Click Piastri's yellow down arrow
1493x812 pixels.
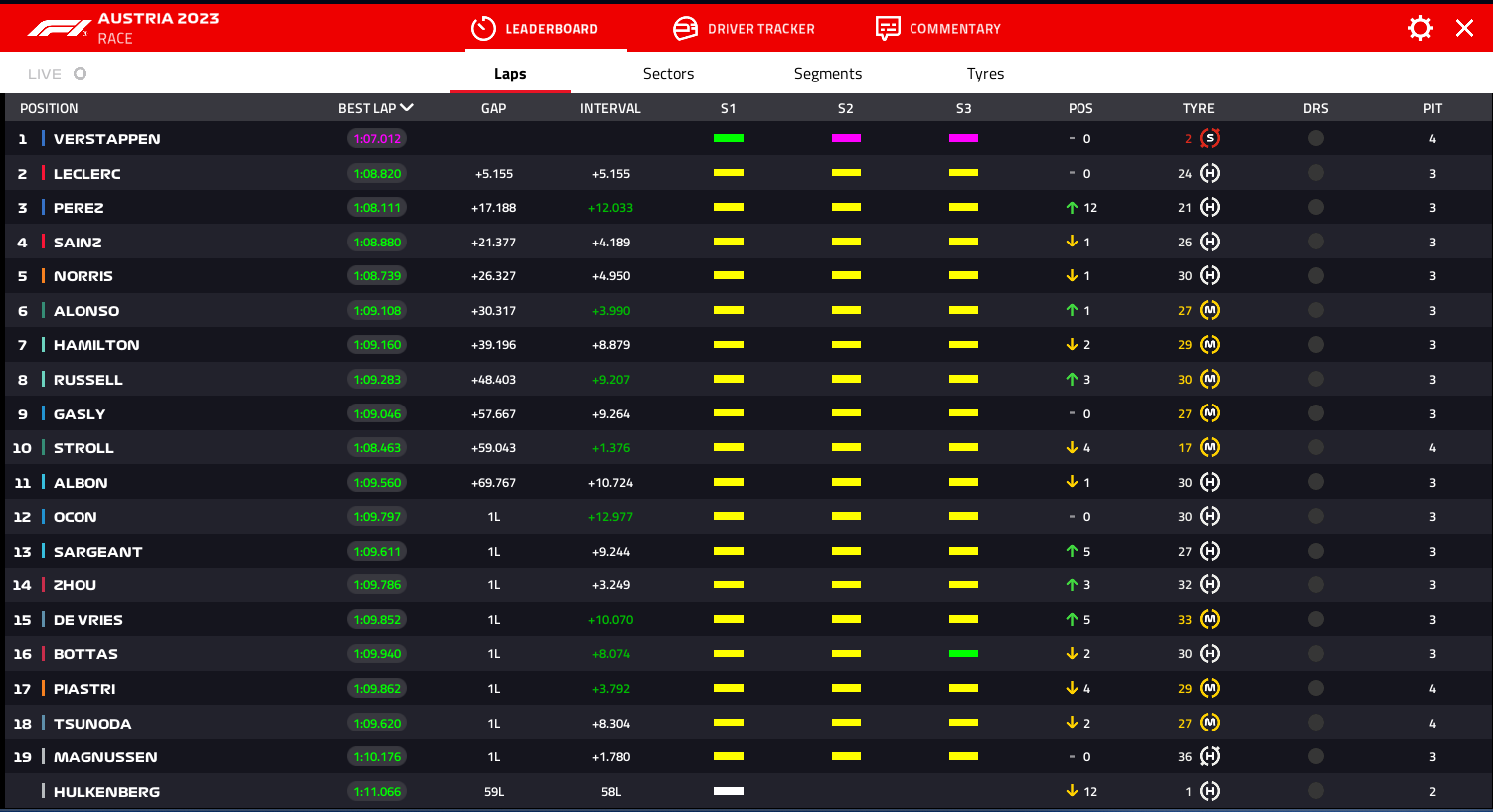[x=1072, y=688]
